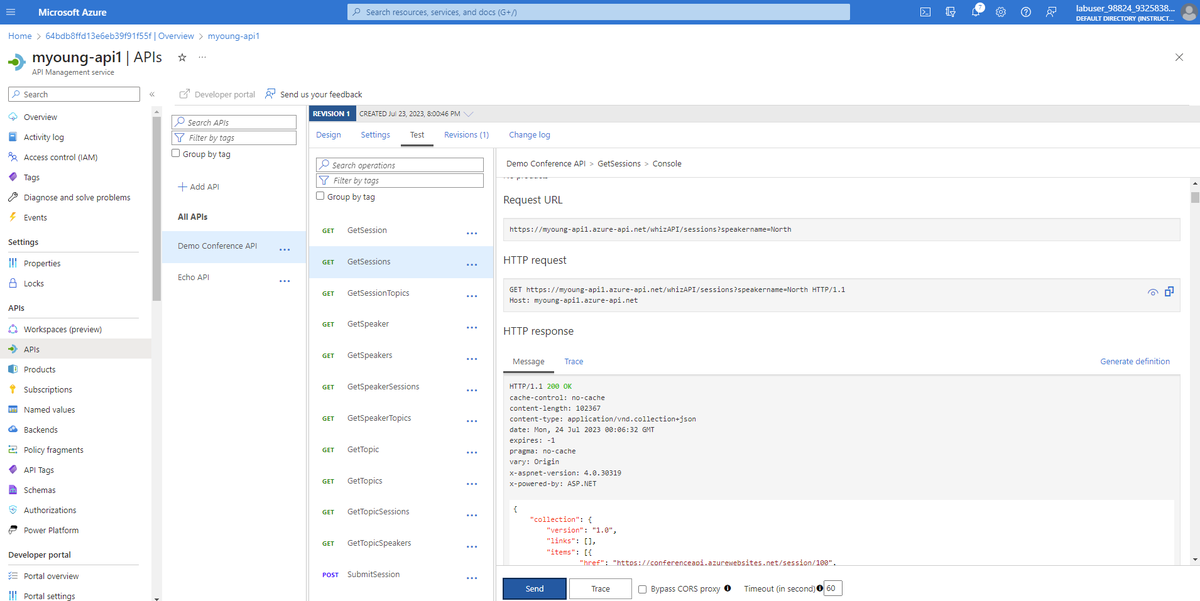The width and height of the screenshot is (1200, 601).
Task: Open Portal overview
Action: pos(51,576)
